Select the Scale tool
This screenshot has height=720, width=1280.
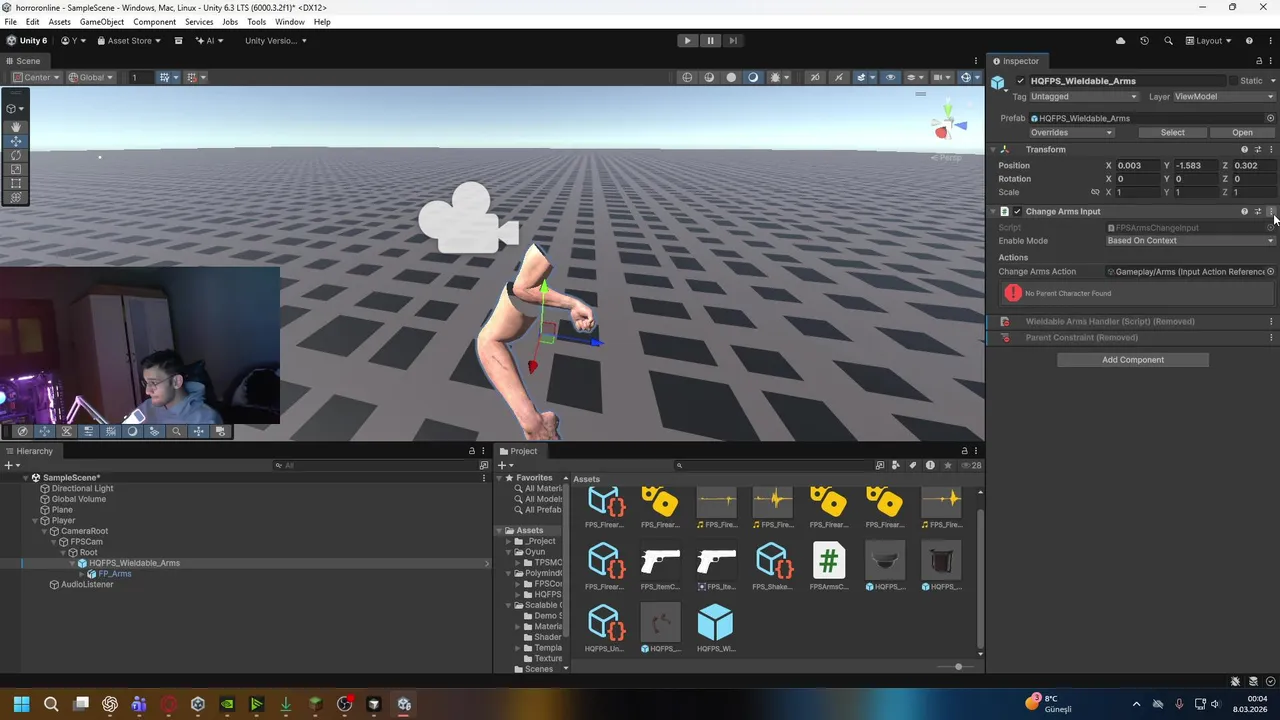coord(15,169)
